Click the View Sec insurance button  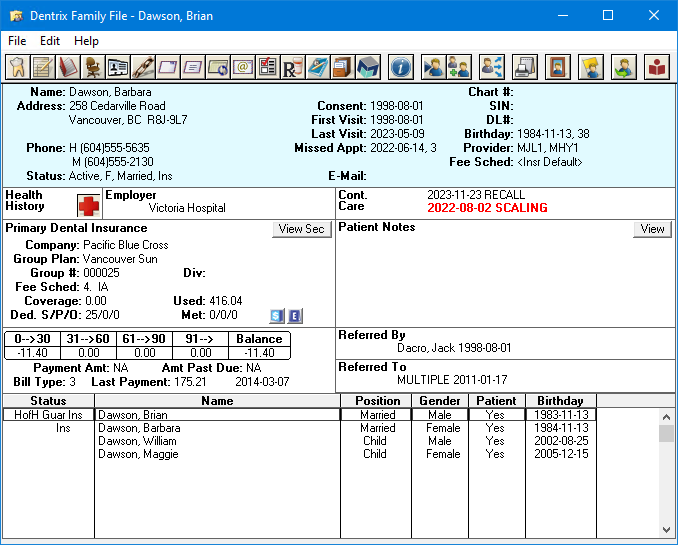[301, 229]
